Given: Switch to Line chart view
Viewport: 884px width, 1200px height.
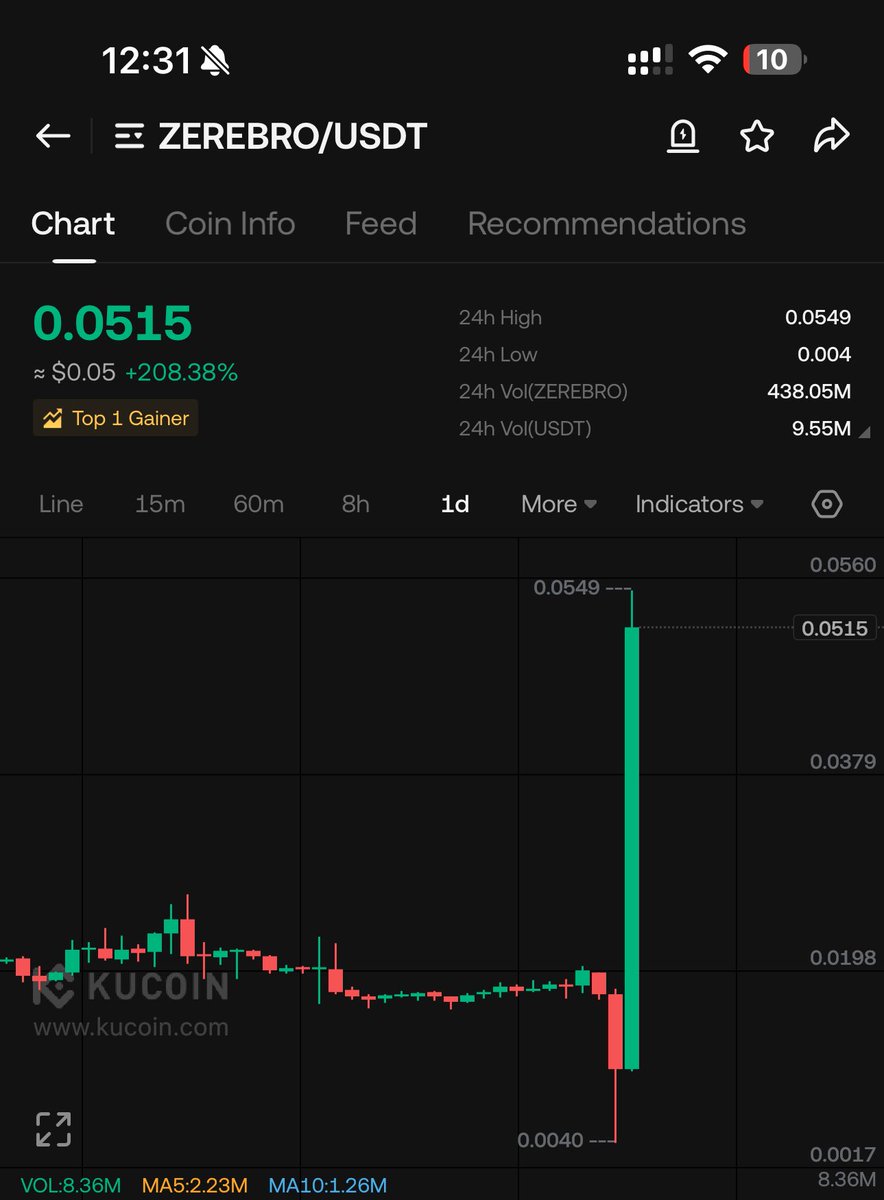Looking at the screenshot, I should click(x=60, y=504).
